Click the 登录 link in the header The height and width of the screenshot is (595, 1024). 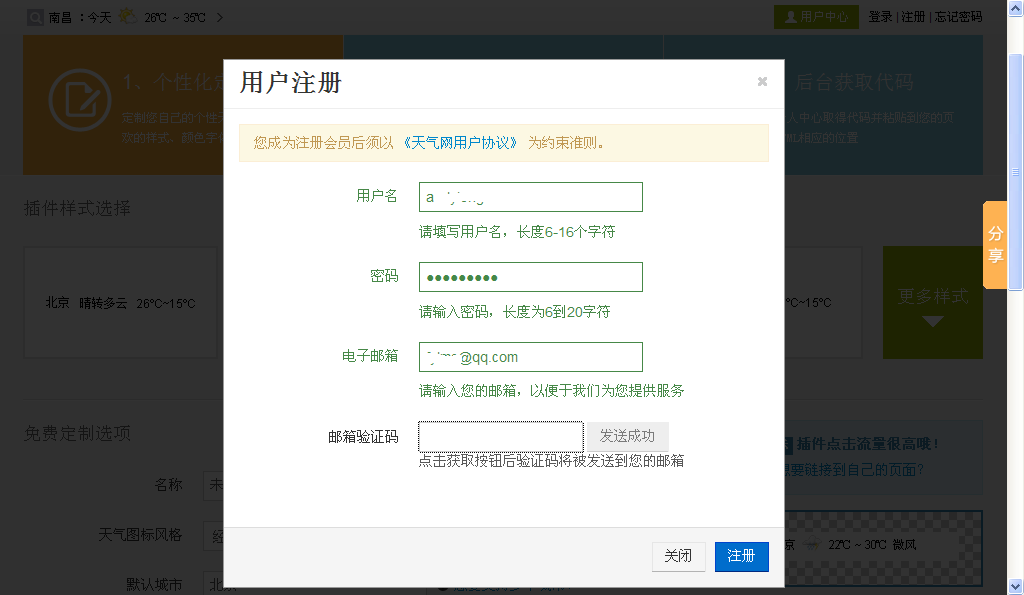point(880,17)
